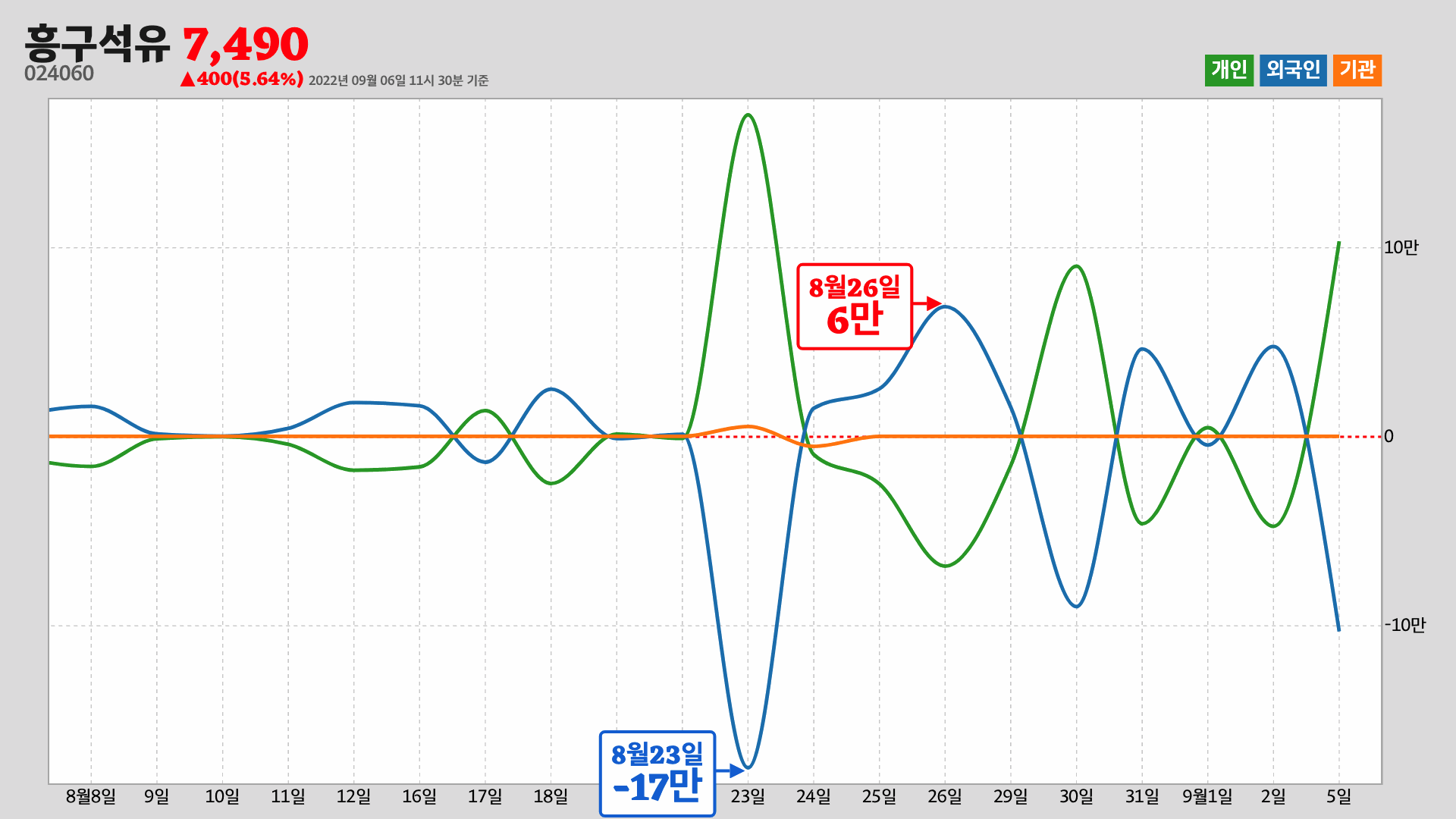The image size is (1456, 819).
Task: Click the 9일 x-axis label
Action: [x=157, y=796]
